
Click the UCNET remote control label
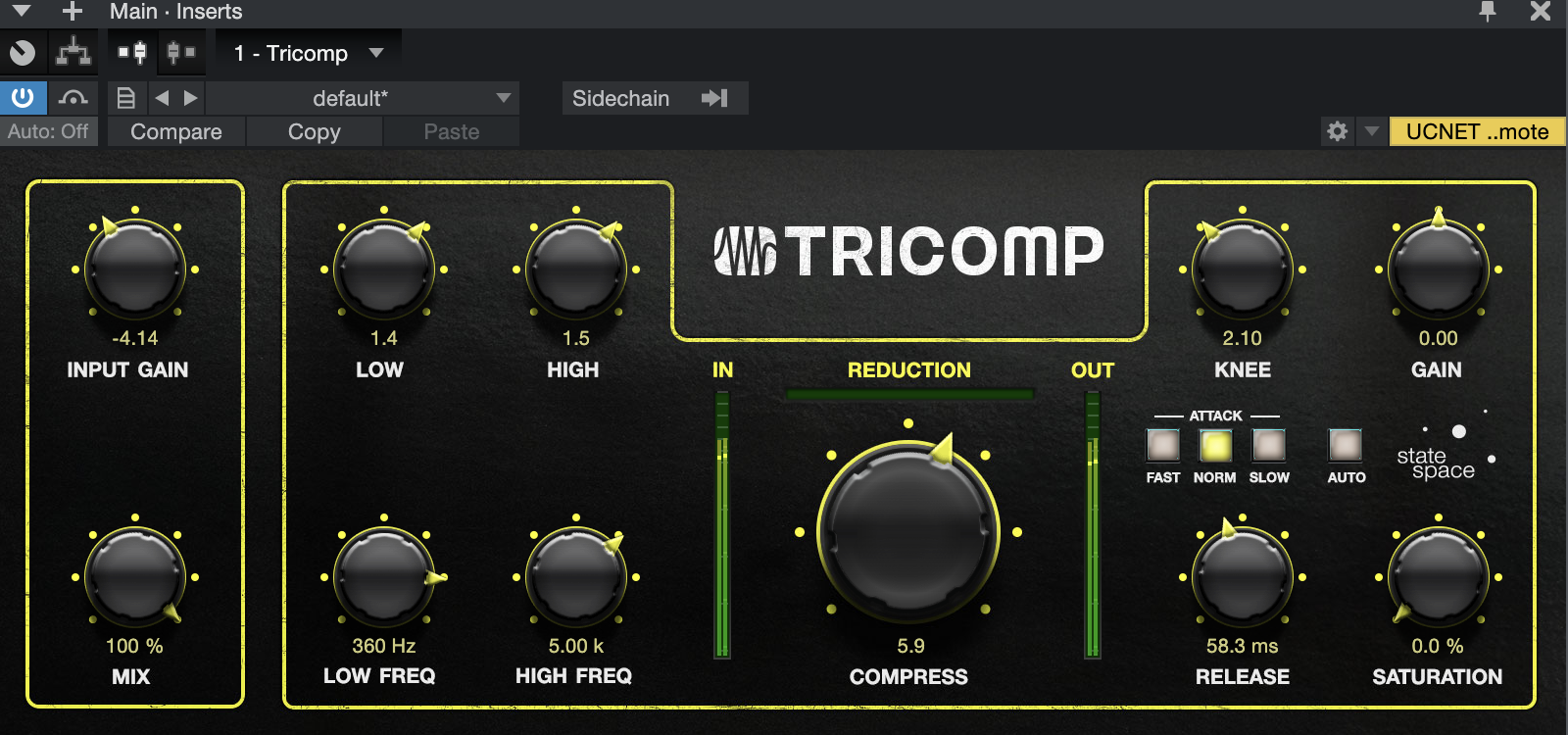pos(1477,131)
